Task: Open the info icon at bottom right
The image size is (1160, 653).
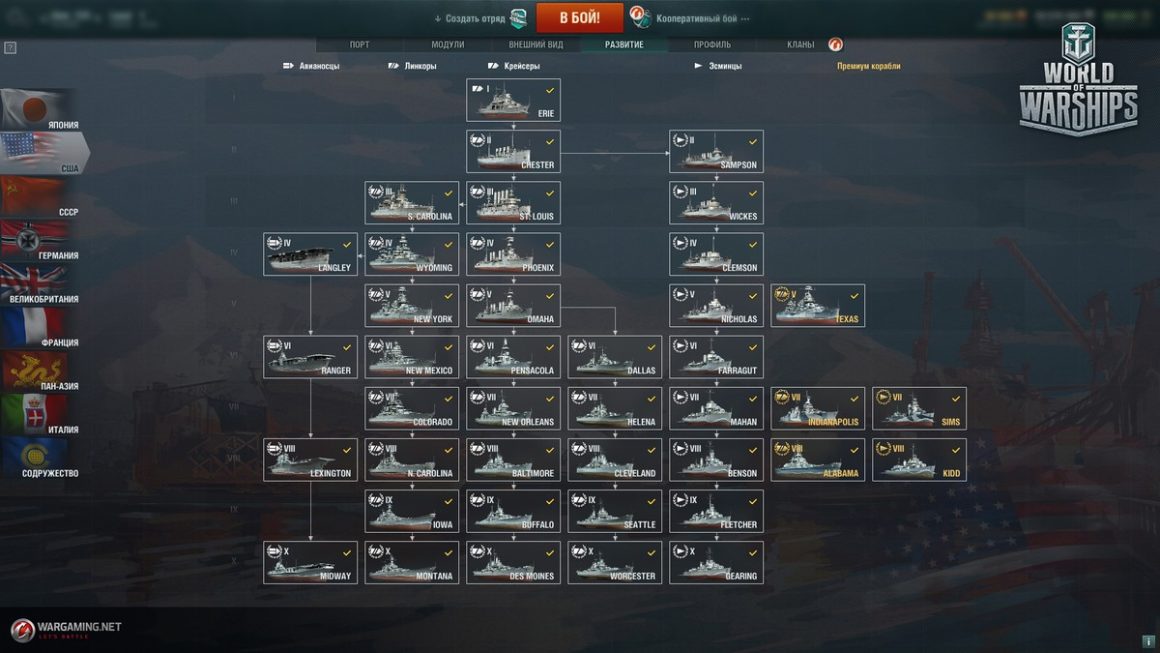Action: click(1148, 641)
